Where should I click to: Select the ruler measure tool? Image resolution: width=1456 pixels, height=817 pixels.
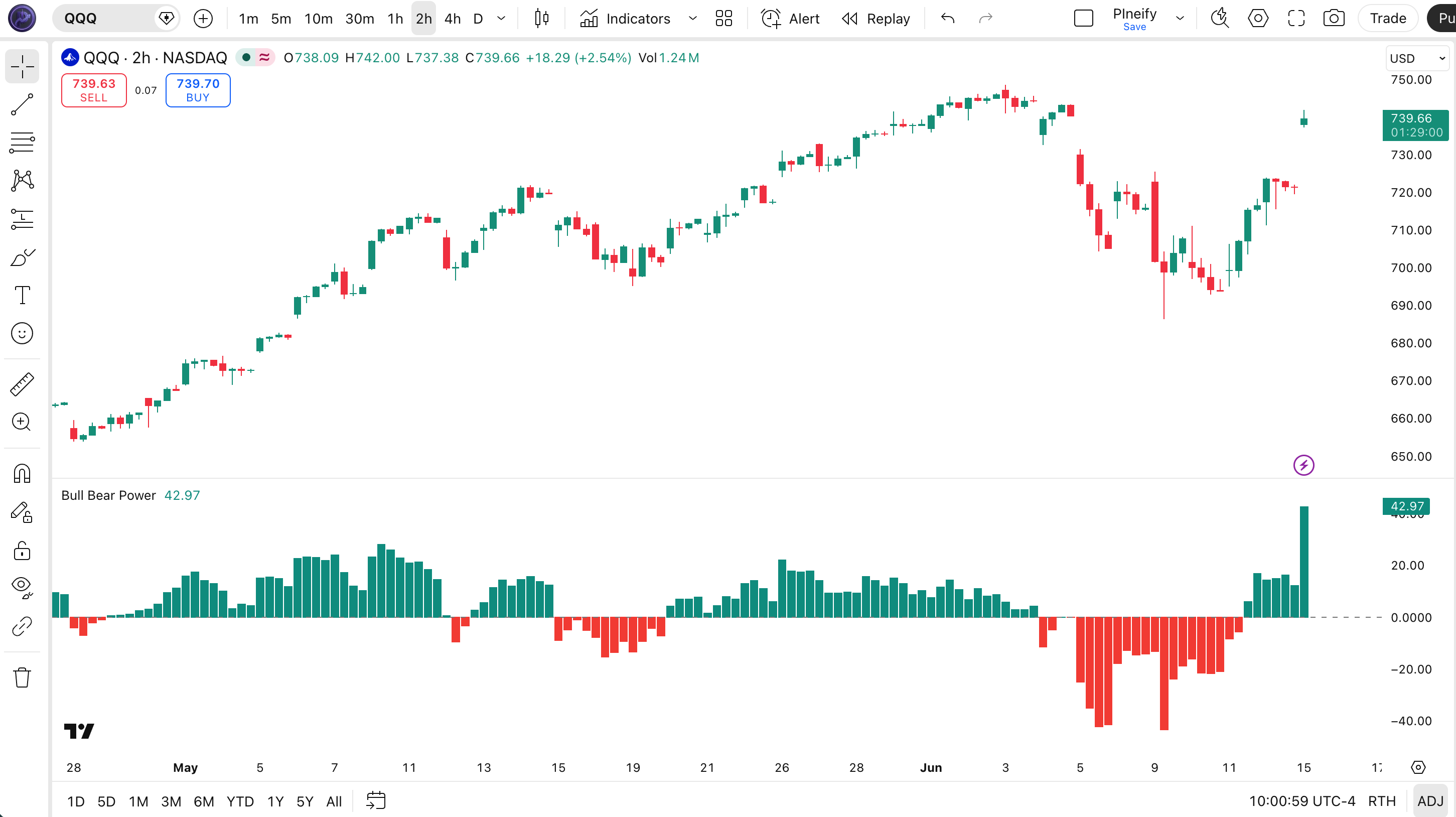pyautogui.click(x=22, y=384)
